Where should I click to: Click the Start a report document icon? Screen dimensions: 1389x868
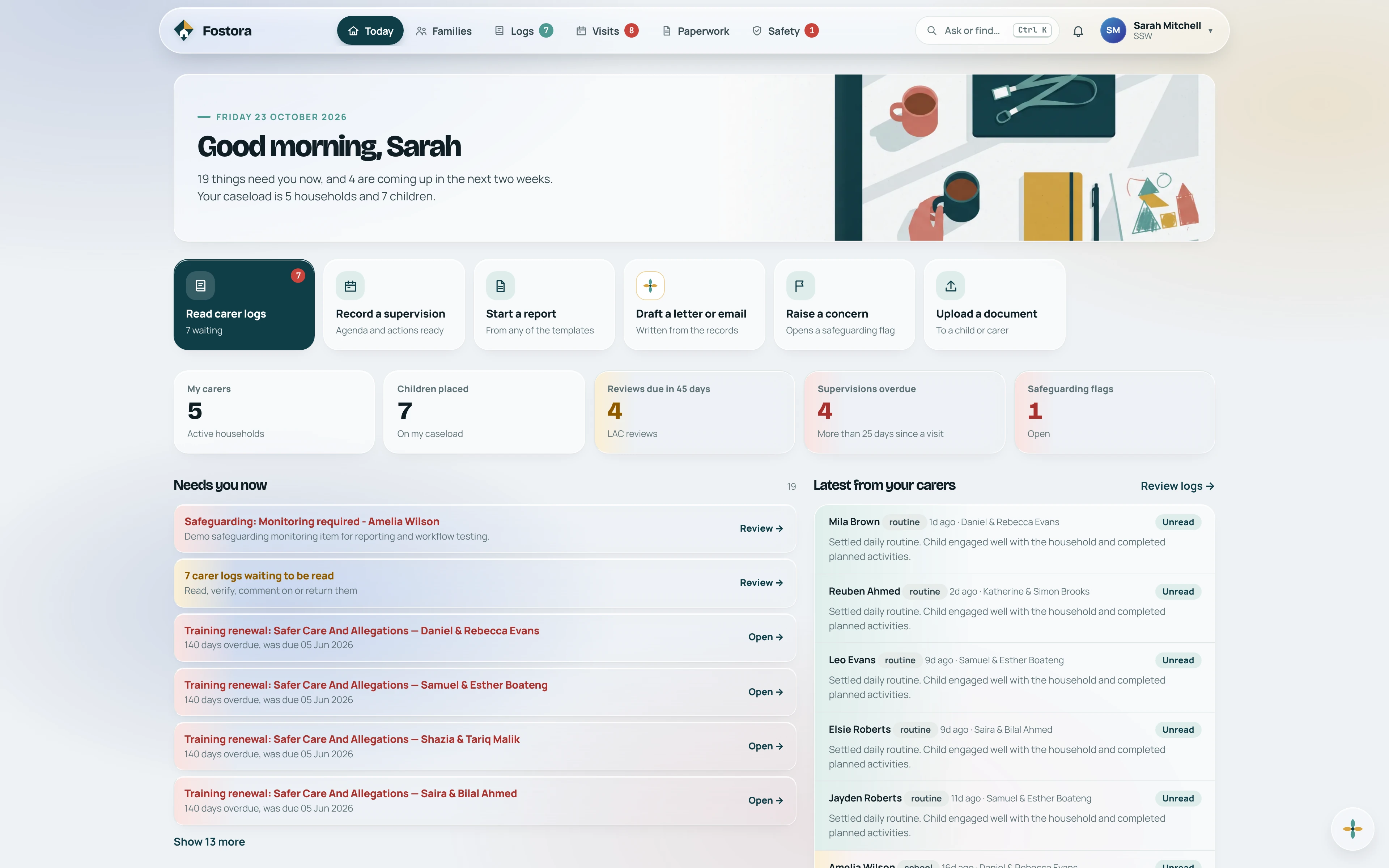point(501,285)
